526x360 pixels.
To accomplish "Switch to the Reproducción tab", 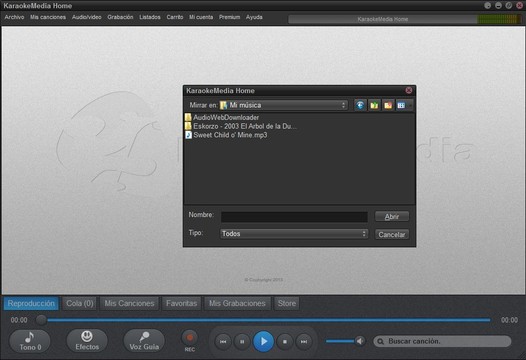I will pos(31,304).
